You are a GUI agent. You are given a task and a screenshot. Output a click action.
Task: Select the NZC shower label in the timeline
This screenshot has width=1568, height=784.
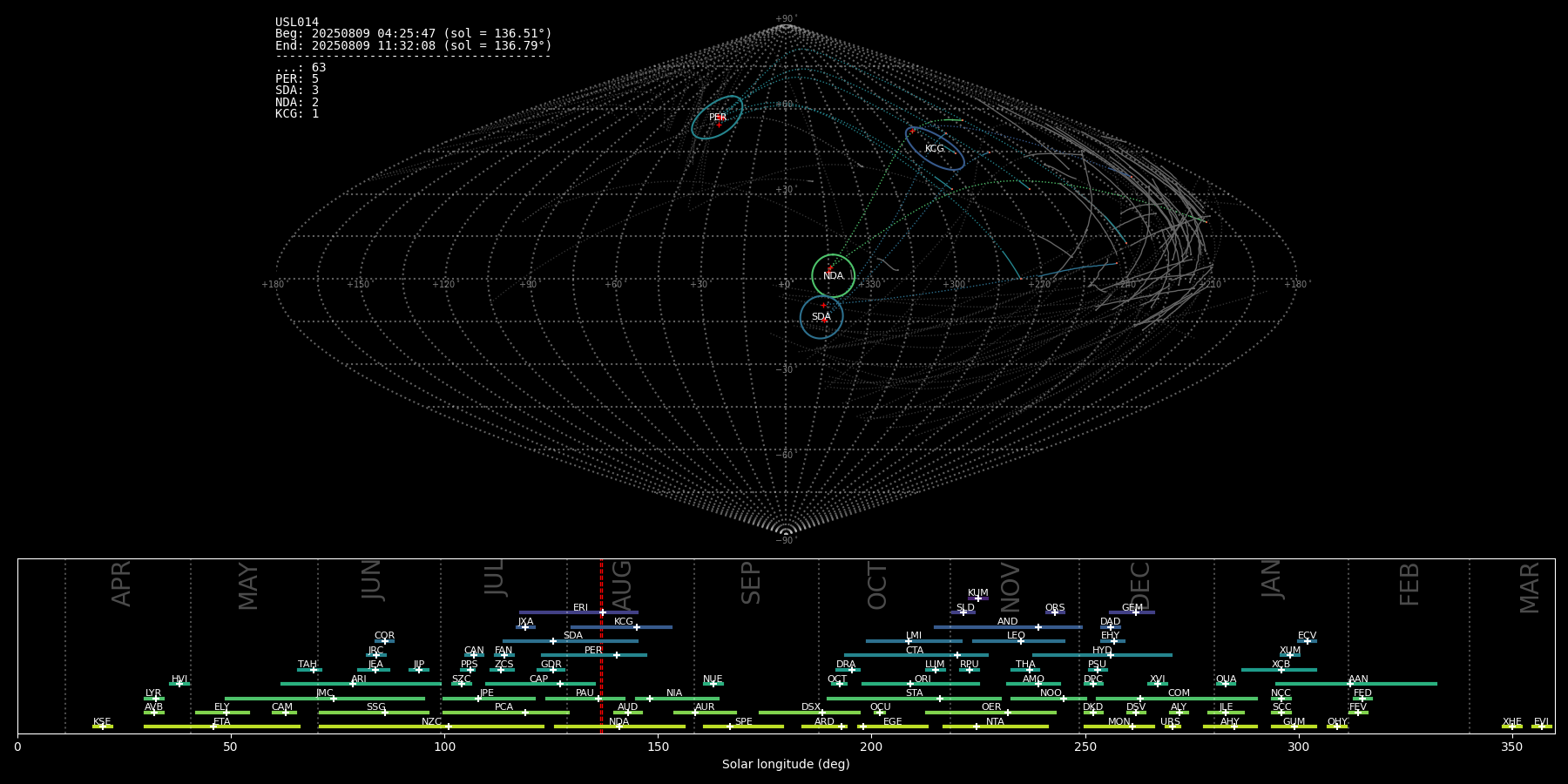tap(432, 722)
